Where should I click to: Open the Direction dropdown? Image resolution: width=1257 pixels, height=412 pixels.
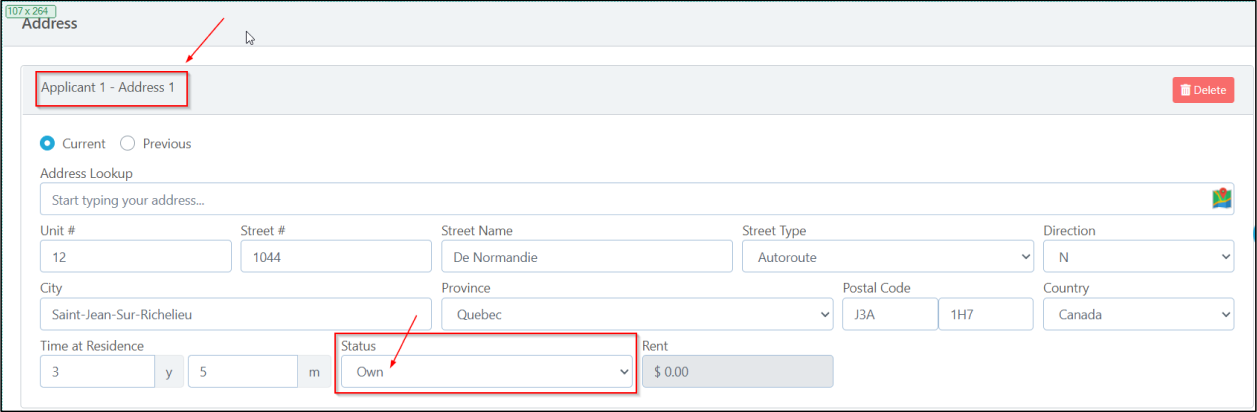click(1138, 257)
